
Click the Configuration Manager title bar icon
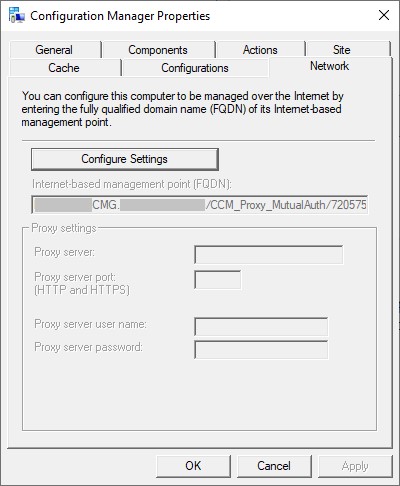click(17, 15)
